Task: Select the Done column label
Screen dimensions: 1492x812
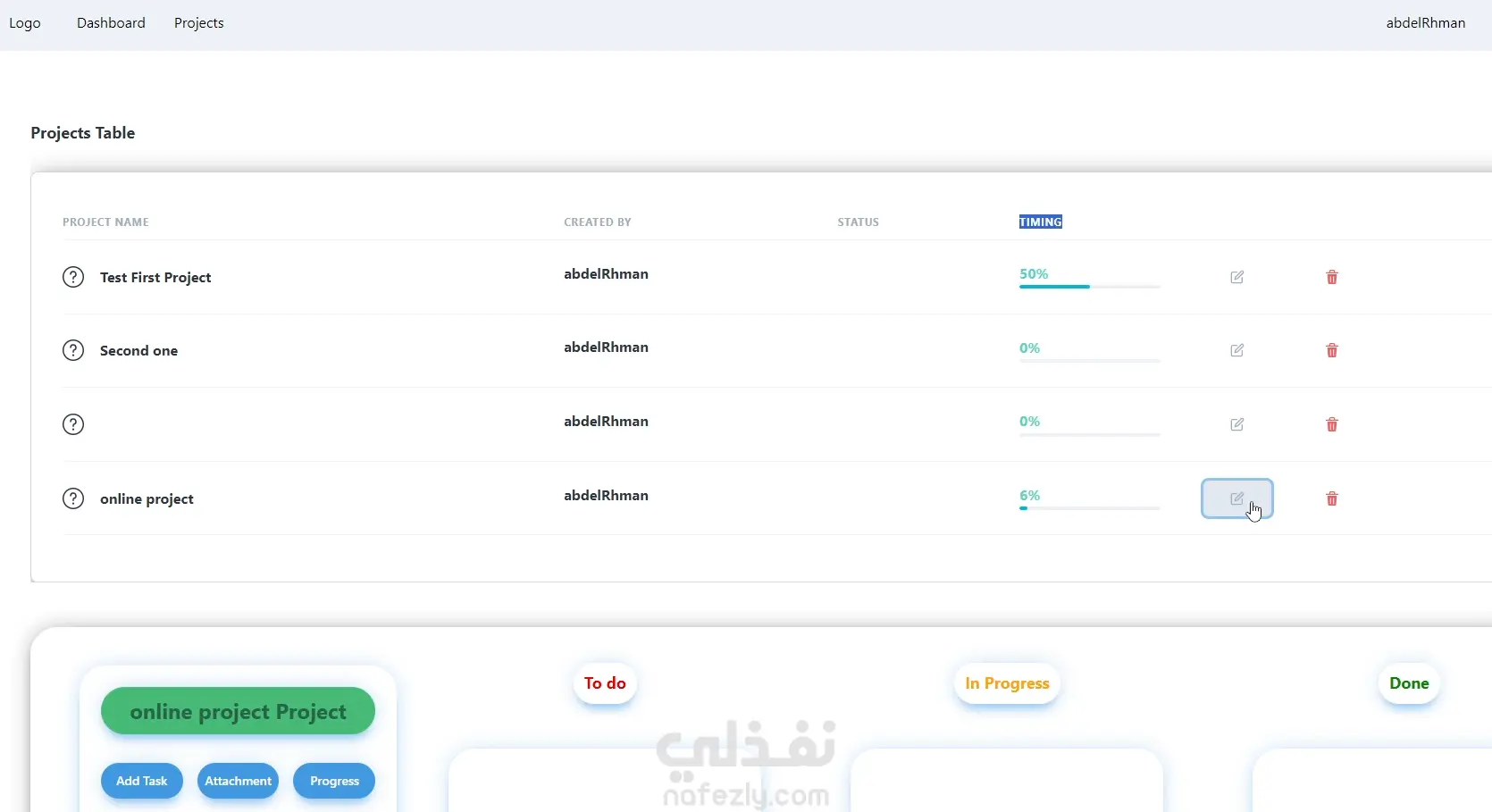Action: [x=1409, y=683]
